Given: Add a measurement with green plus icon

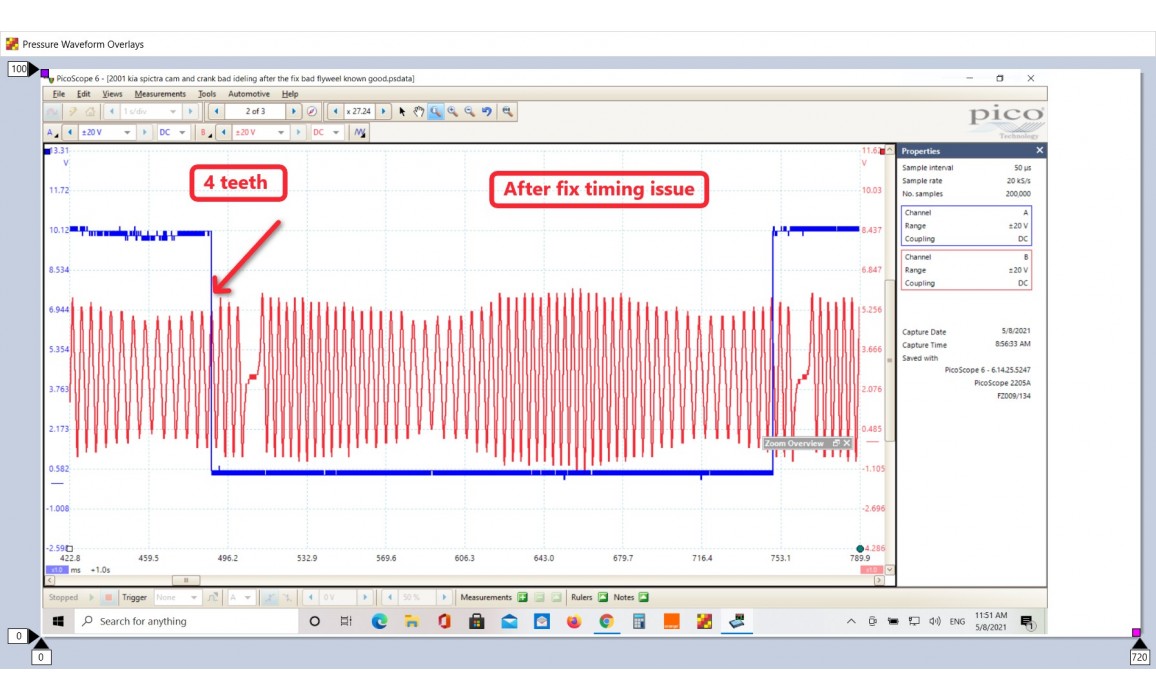Looking at the screenshot, I should click(x=523, y=597).
